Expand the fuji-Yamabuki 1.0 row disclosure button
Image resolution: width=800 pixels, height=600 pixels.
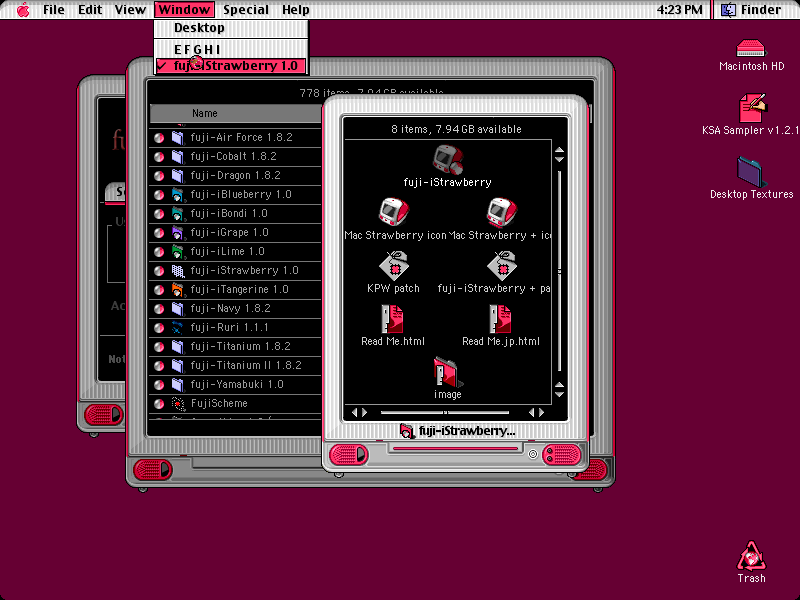coord(159,385)
